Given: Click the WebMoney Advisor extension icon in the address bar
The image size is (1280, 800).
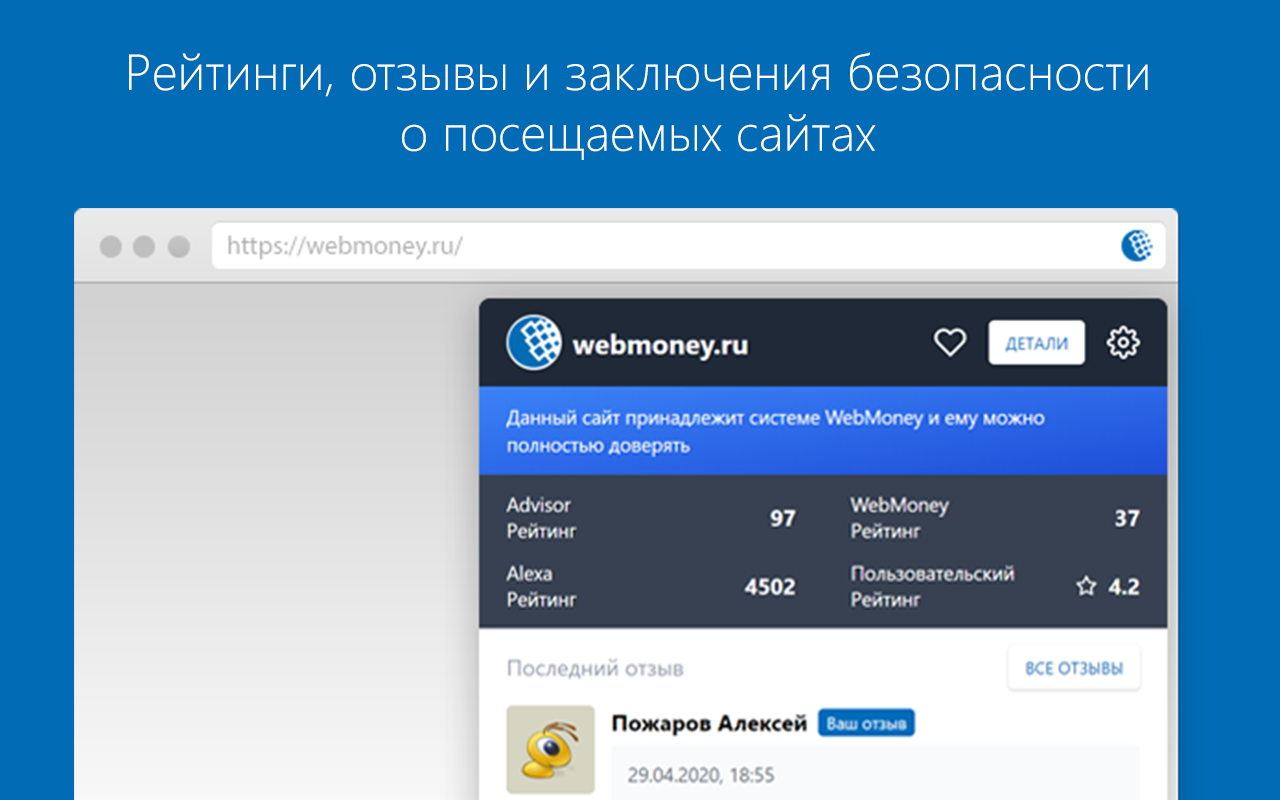Looking at the screenshot, I should [x=1139, y=245].
